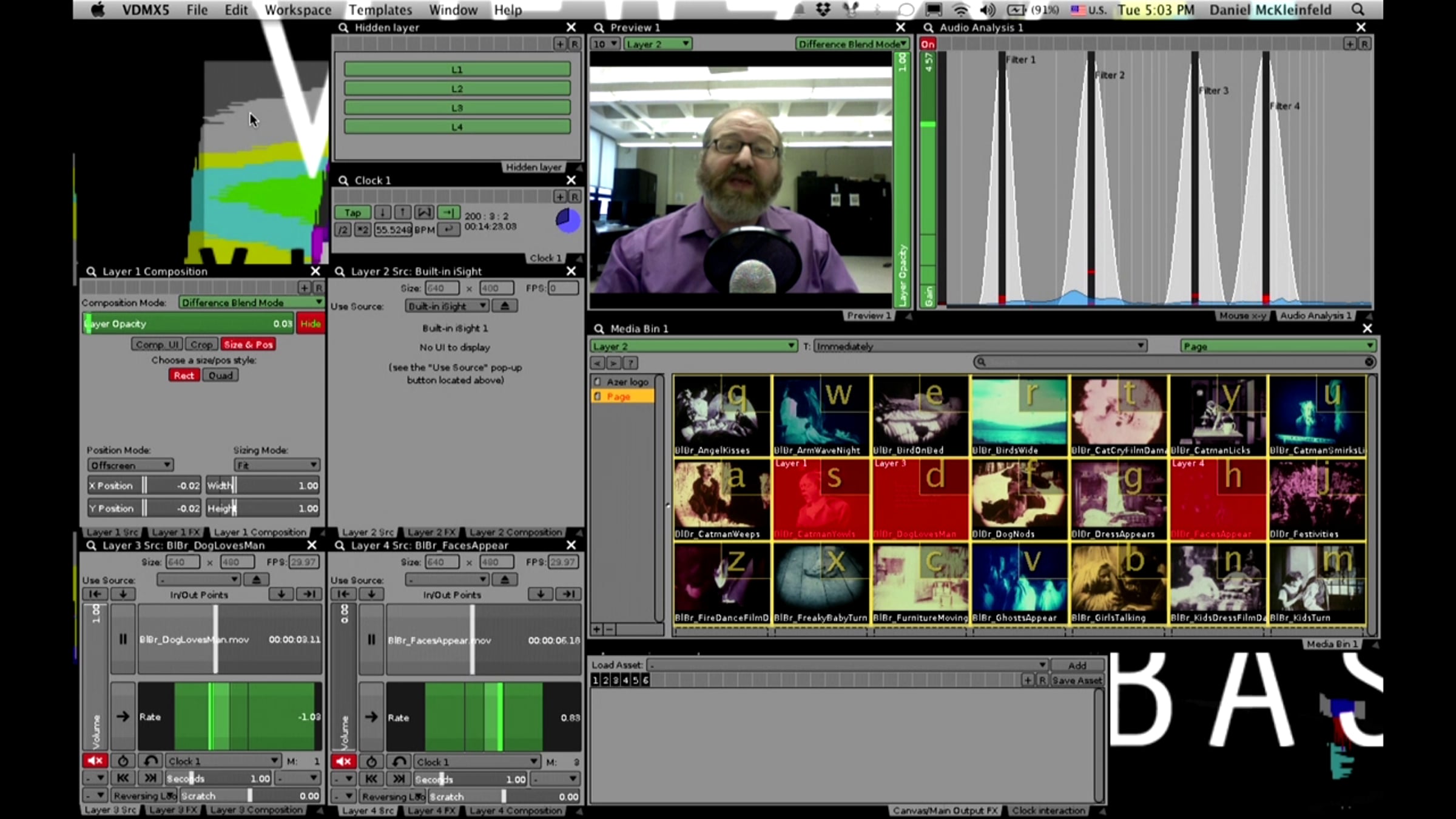Open the Templates menu
Image resolution: width=1456 pixels, height=819 pixels.
(x=380, y=10)
